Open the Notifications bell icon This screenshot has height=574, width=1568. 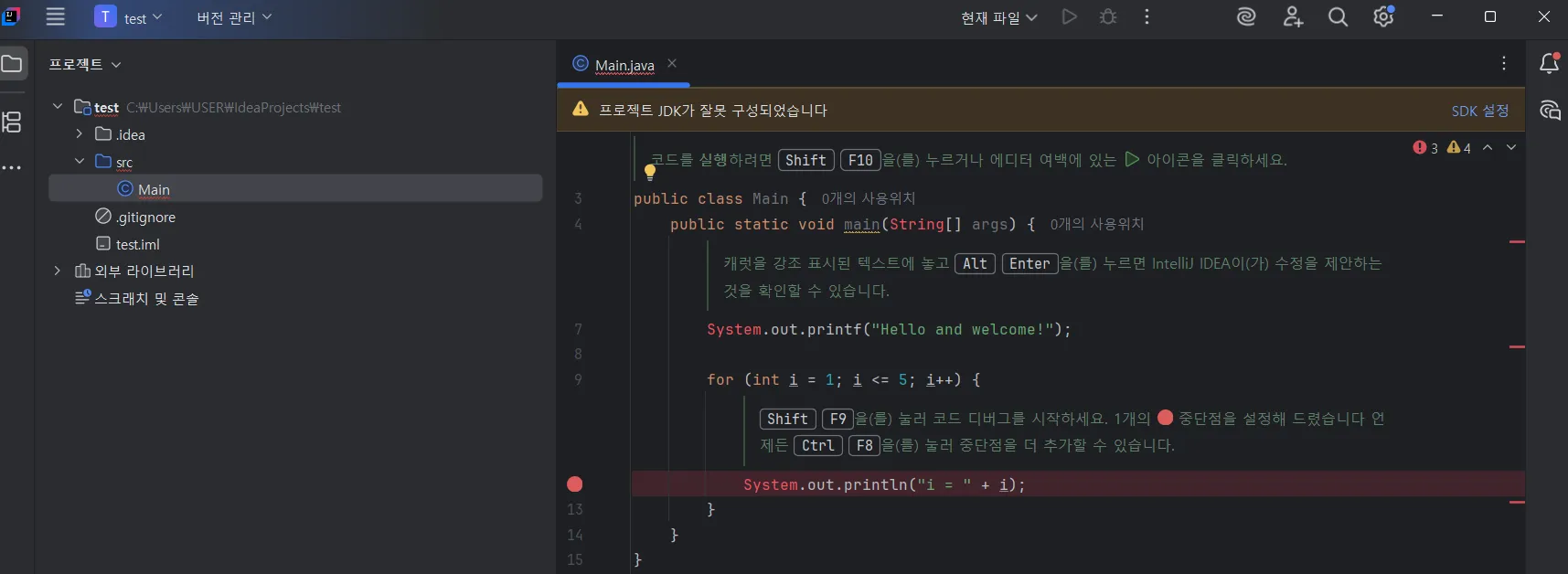[1550, 63]
